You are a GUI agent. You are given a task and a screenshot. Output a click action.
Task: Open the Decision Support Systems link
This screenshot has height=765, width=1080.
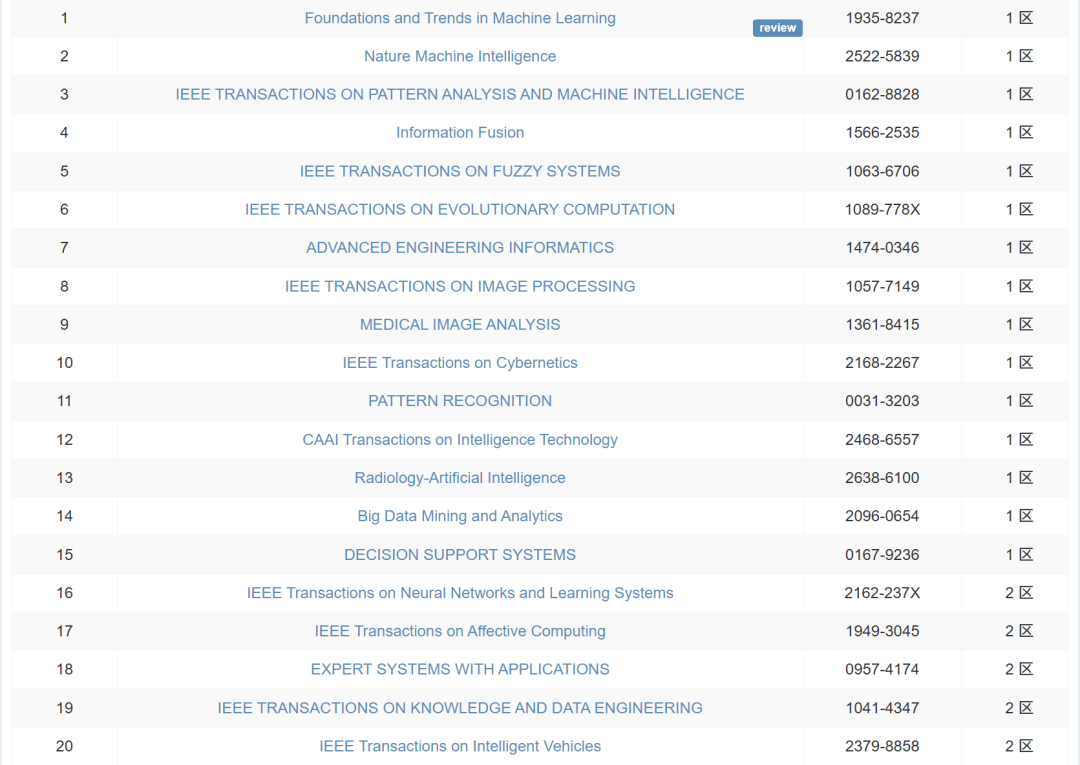[460, 554]
